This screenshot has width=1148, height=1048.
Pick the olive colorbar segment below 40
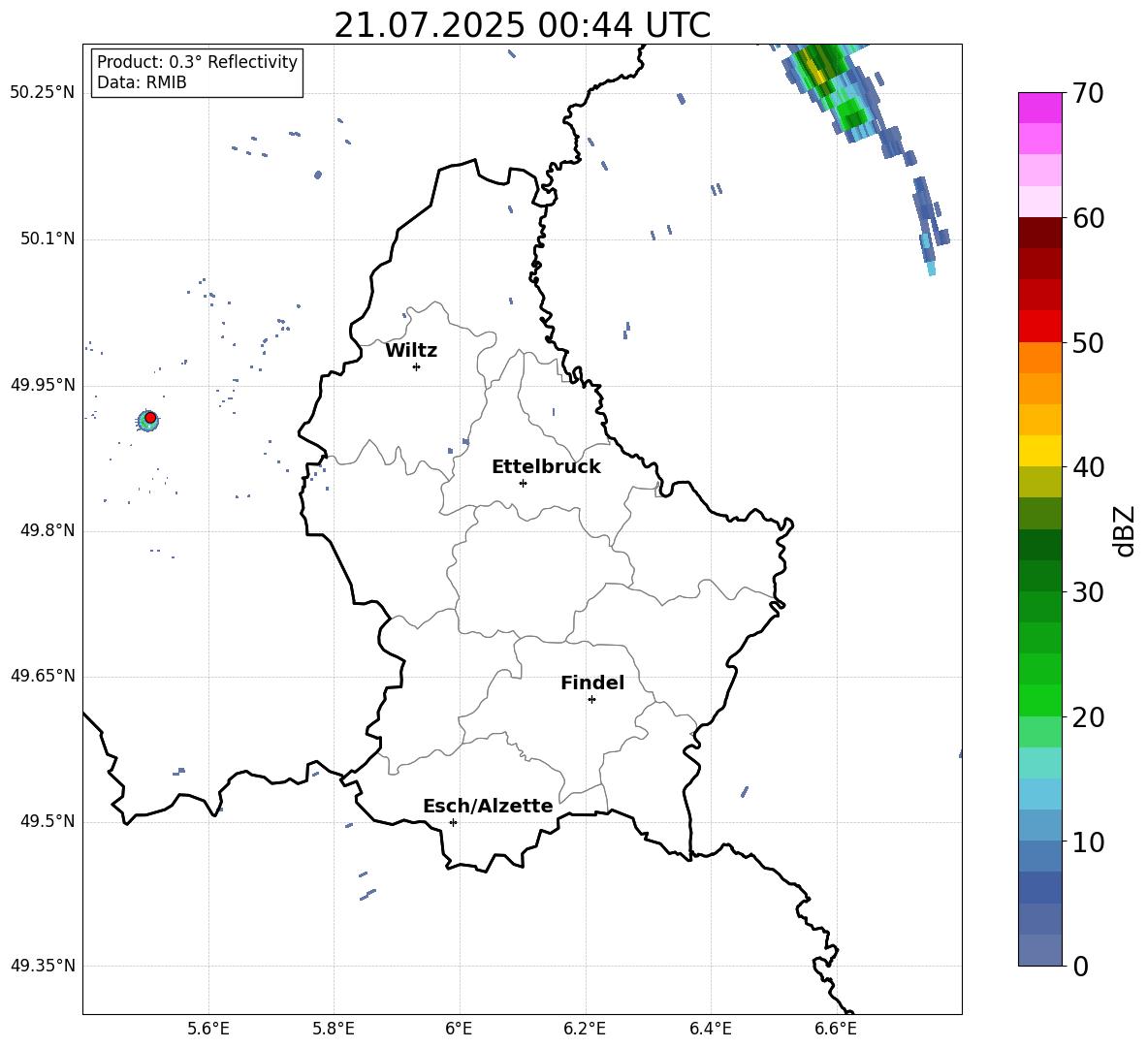point(1040,482)
